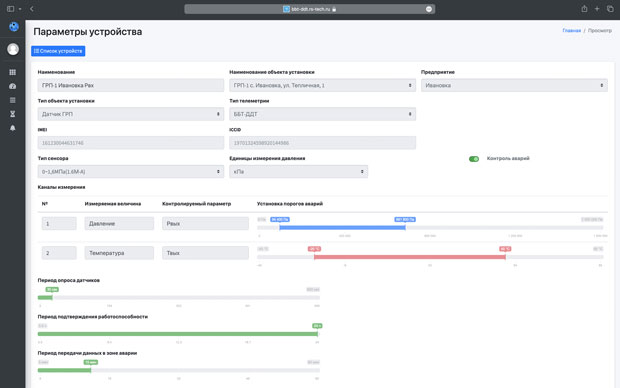The width and height of the screenshot is (620, 388).
Task: Open the Тип объекта установки dropdown
Action: [131, 114]
